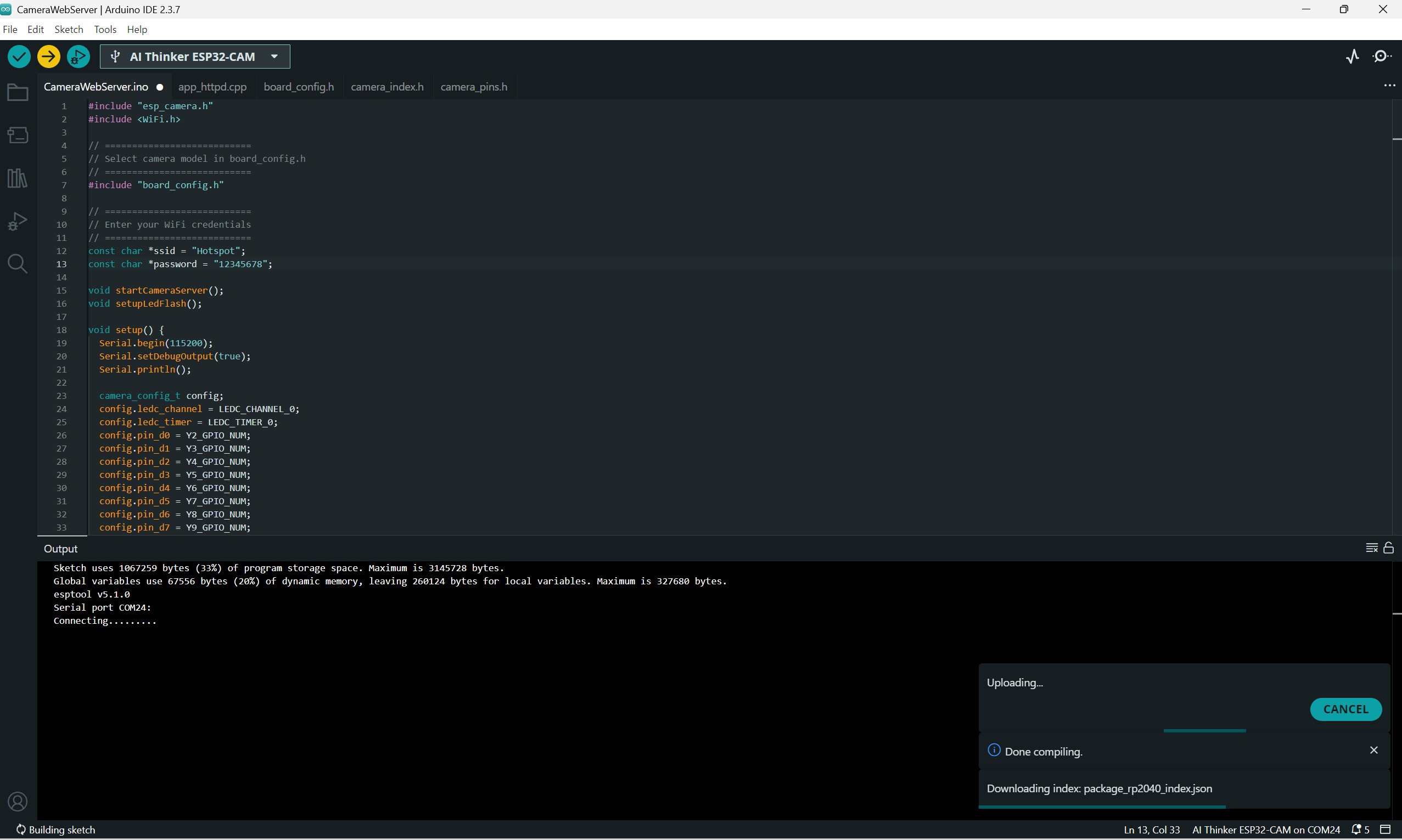Toggle output scroll lock icon
The image size is (1402, 840).
coord(1388,548)
